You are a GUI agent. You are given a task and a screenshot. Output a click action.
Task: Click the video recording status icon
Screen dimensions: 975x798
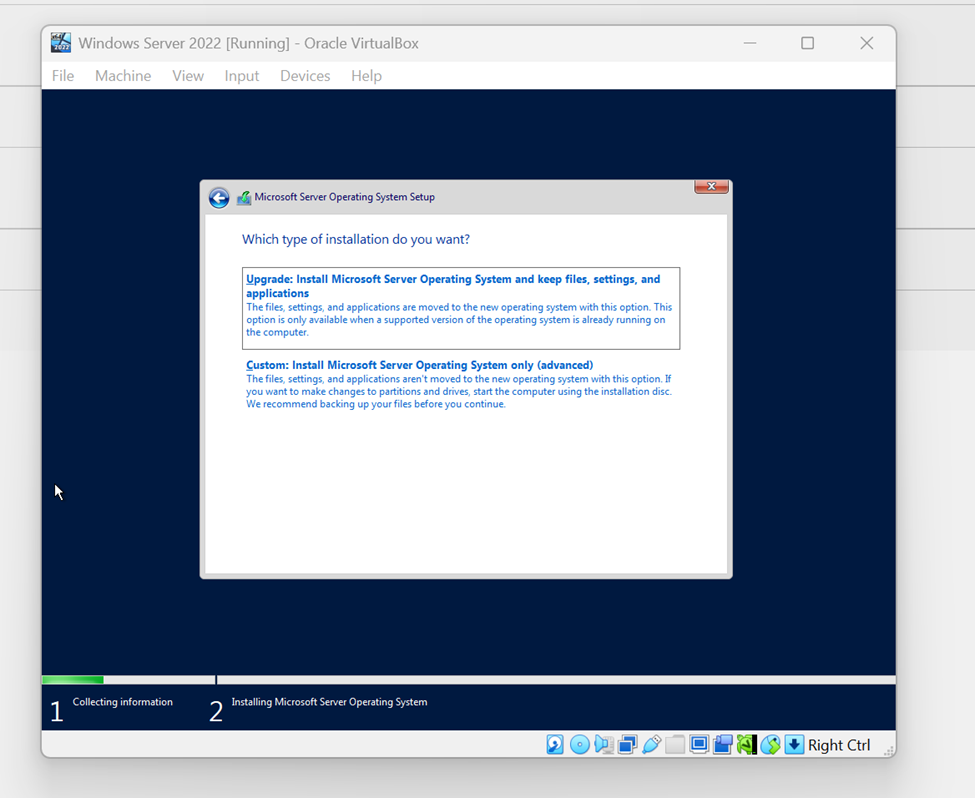click(x=723, y=745)
